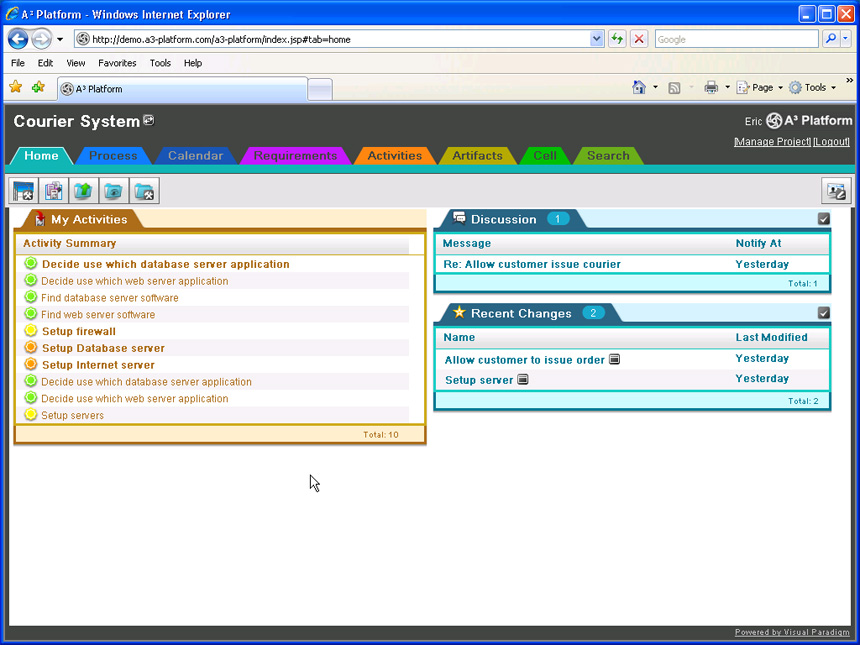Screen dimensions: 860x645
Task: Open the Favorites menu
Action: [117, 63]
